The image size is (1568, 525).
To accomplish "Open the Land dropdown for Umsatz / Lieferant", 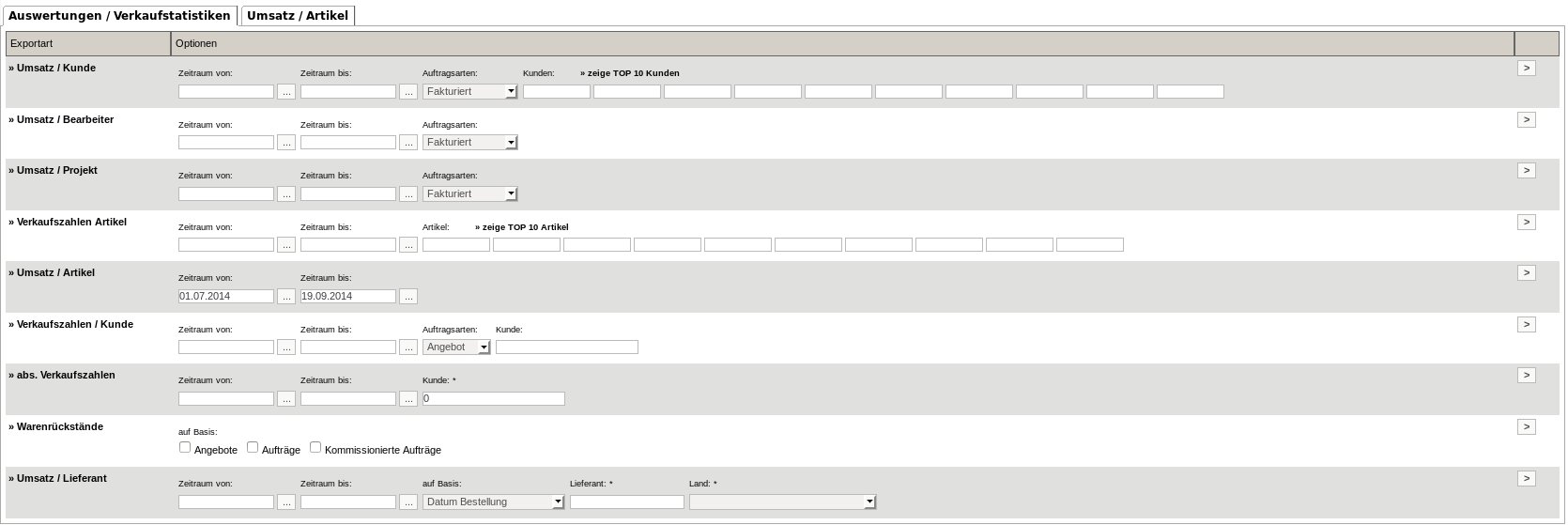I will click(x=782, y=502).
